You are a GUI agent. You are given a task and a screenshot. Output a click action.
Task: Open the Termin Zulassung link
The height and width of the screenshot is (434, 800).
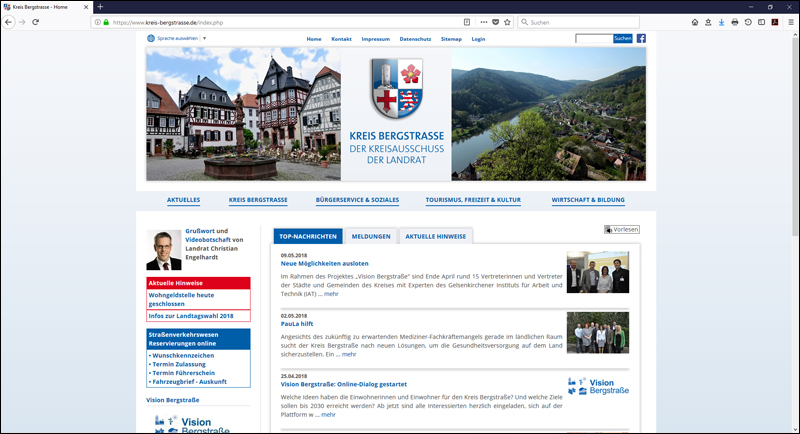[x=179, y=364]
